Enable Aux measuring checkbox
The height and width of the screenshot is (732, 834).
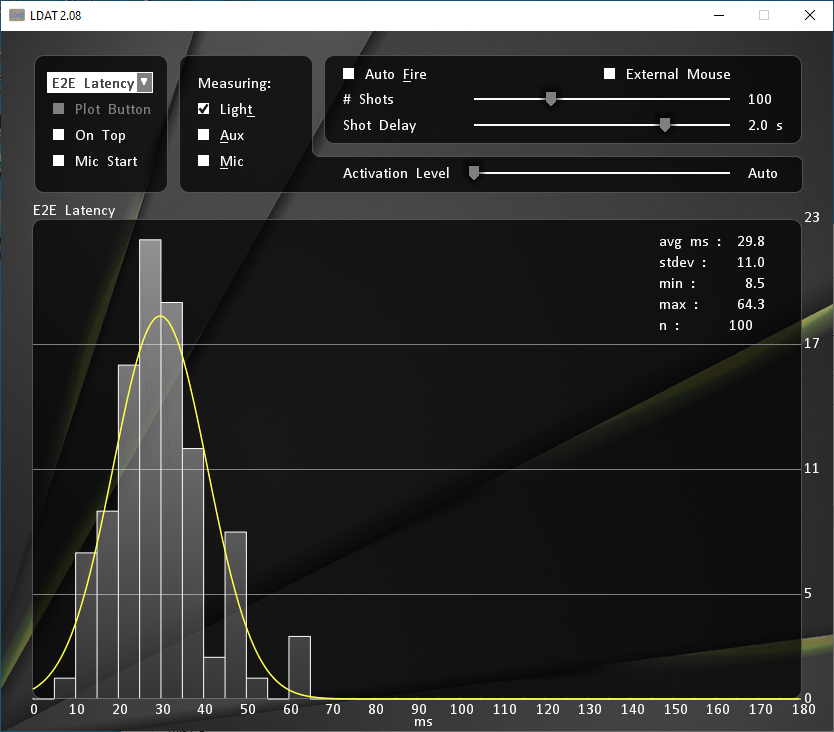pyautogui.click(x=204, y=135)
